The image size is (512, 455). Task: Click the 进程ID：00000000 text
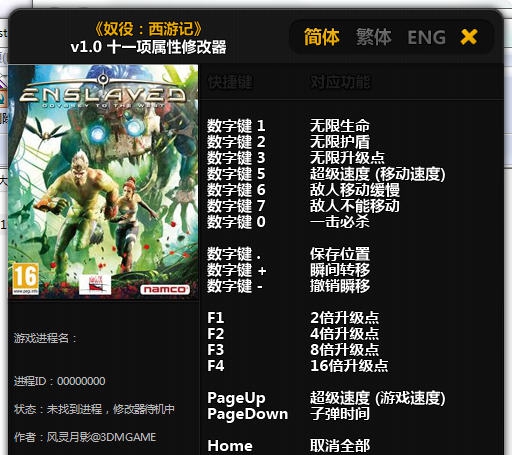60,381
